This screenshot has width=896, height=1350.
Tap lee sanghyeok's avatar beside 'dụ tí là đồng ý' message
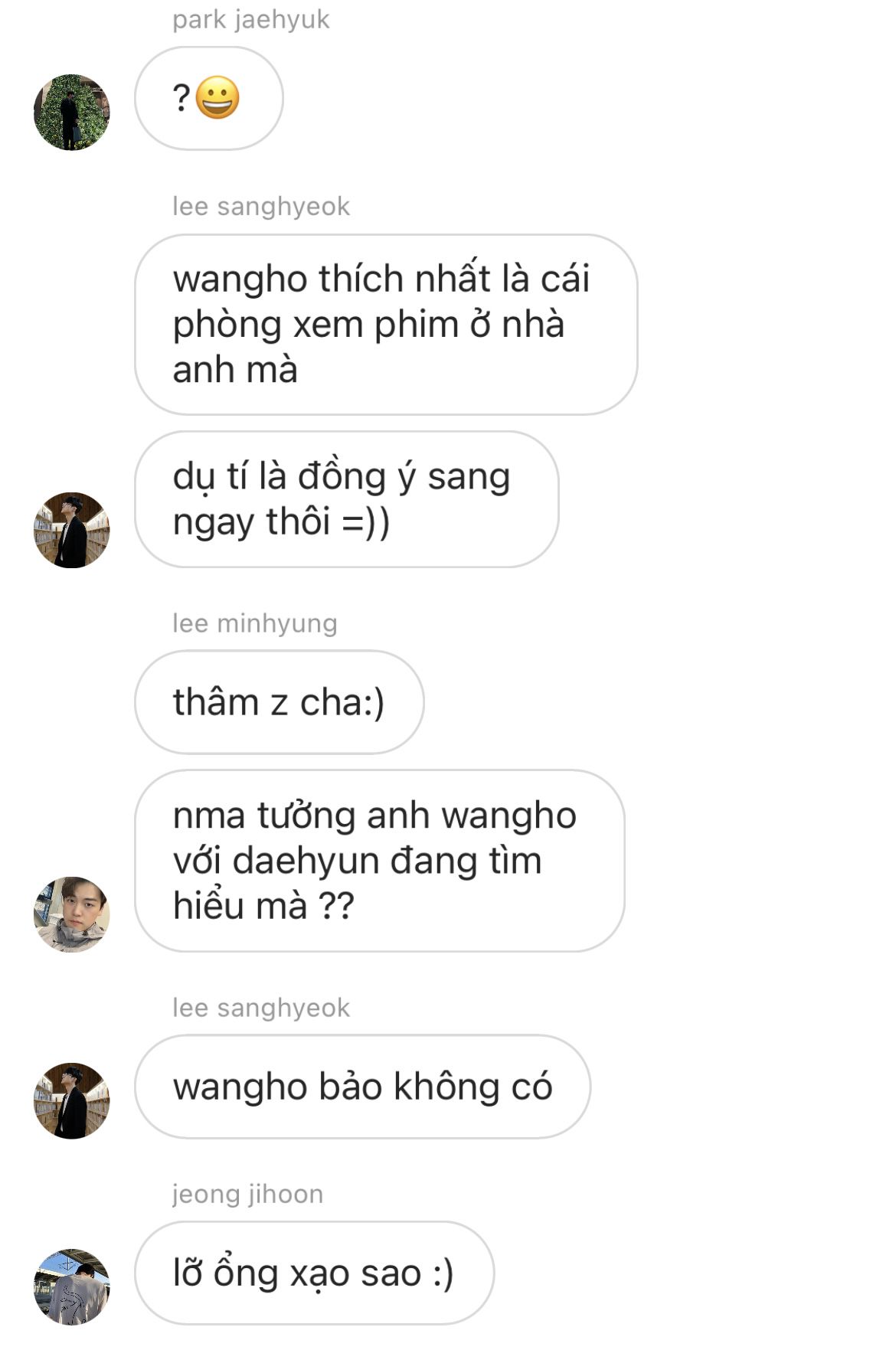(72, 530)
